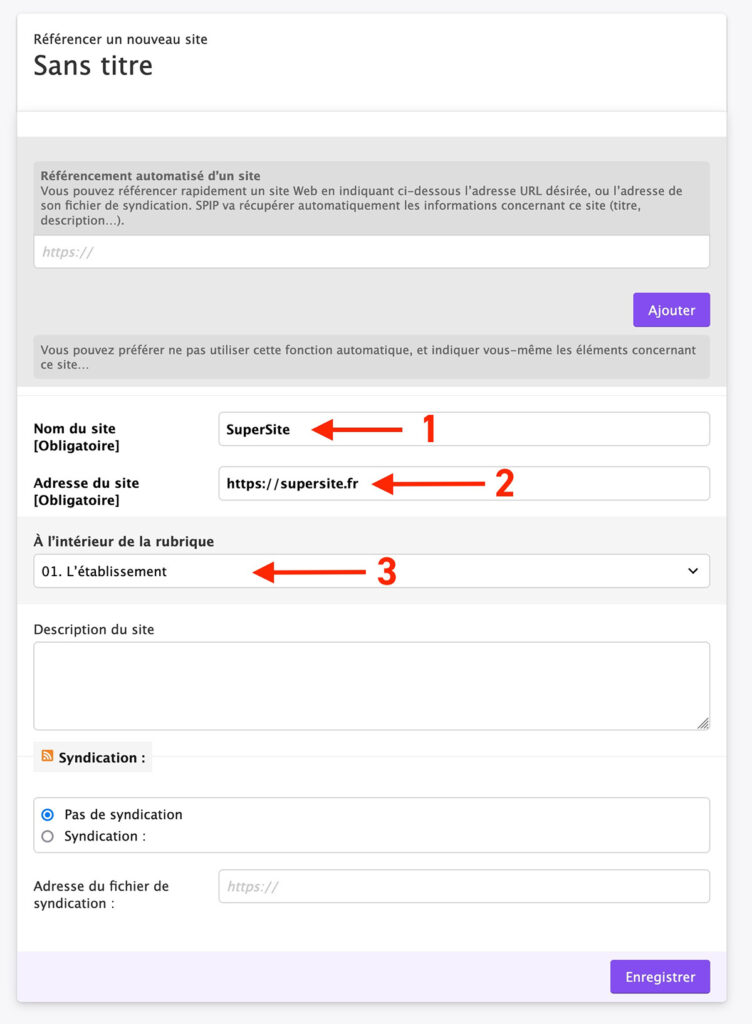Screen dimensions: 752x1024
Task: Click the 'Adresse du fichier de syndication' label
Action: coord(101,894)
